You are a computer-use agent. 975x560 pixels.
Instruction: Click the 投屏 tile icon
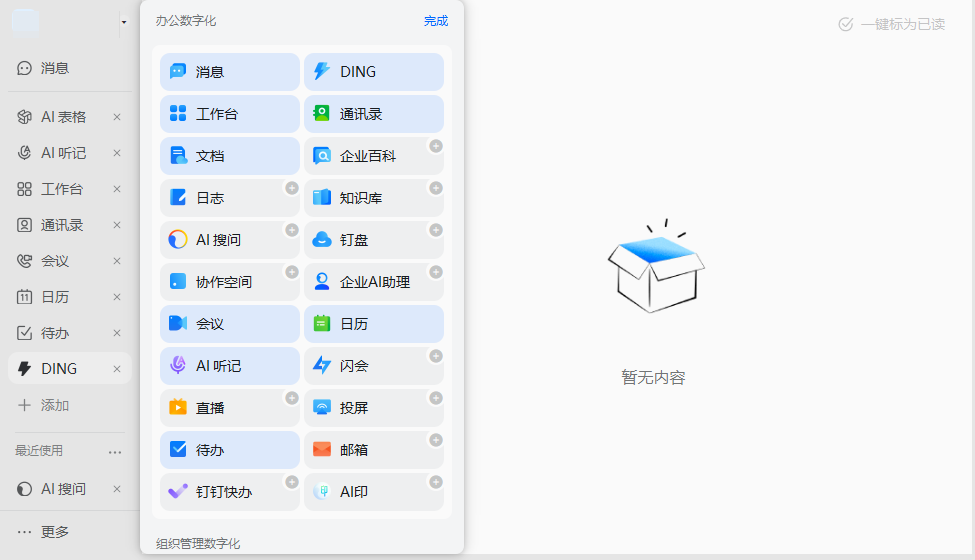coord(321,408)
